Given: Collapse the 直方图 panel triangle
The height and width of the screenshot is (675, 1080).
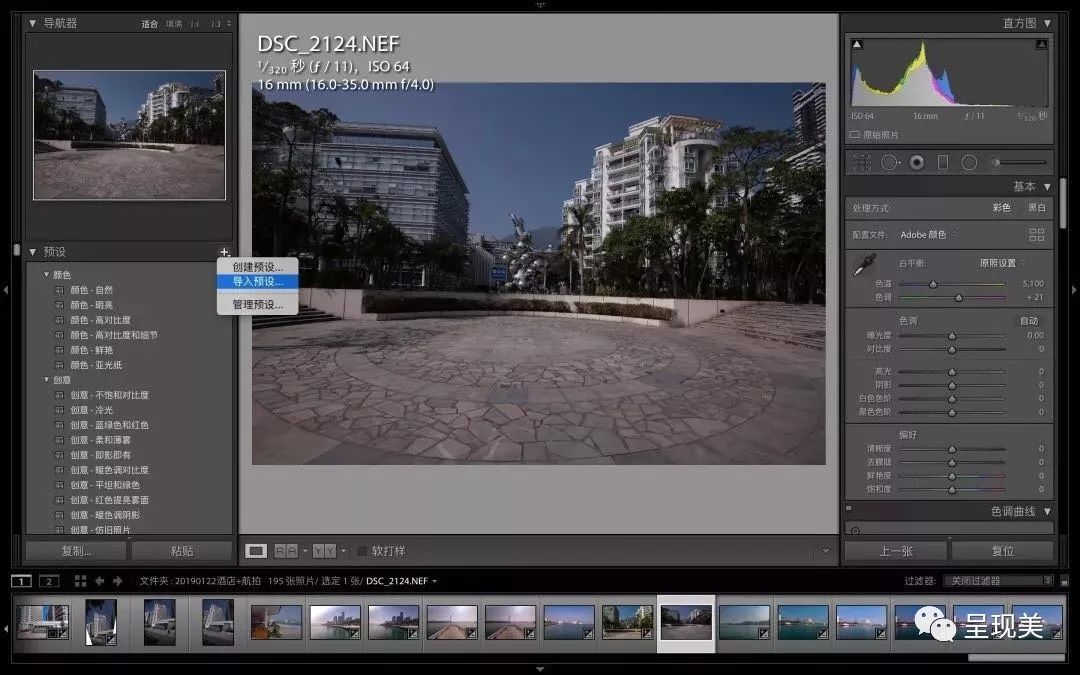Looking at the screenshot, I should 1047,23.
